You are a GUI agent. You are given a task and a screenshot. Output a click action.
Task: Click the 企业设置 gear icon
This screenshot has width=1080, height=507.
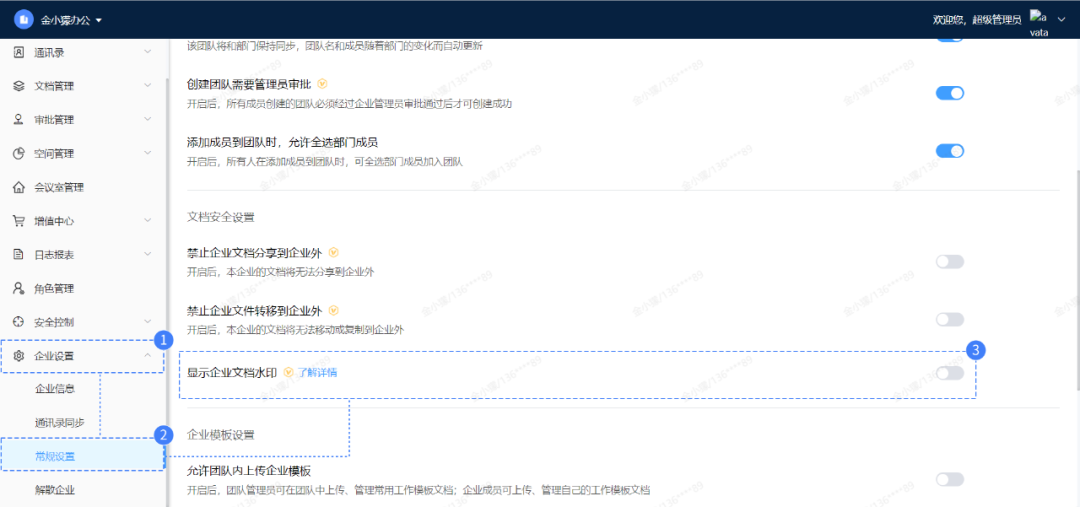coord(19,356)
